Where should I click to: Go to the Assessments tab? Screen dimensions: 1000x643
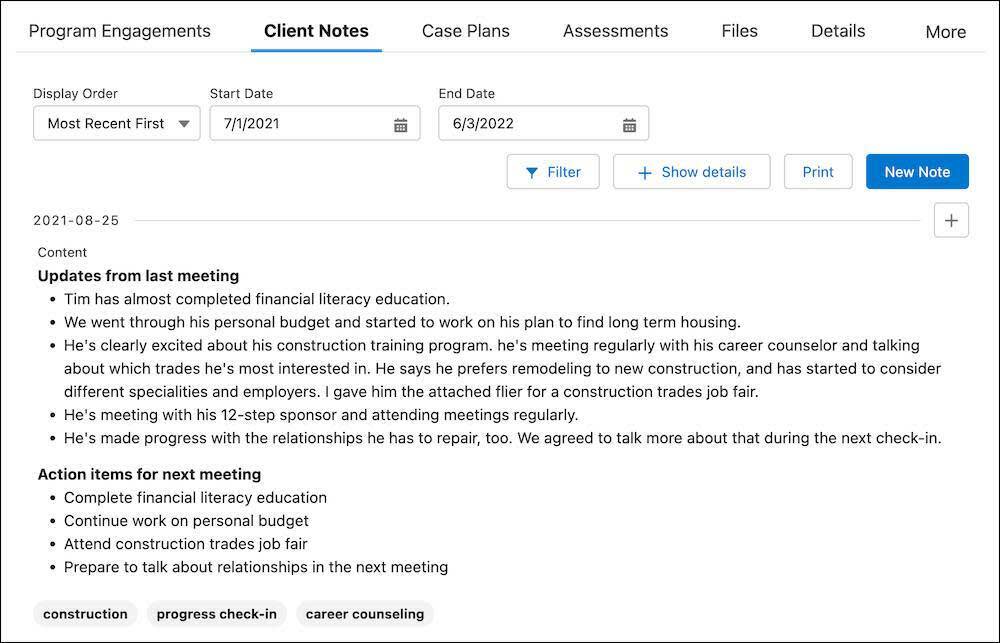coord(615,31)
